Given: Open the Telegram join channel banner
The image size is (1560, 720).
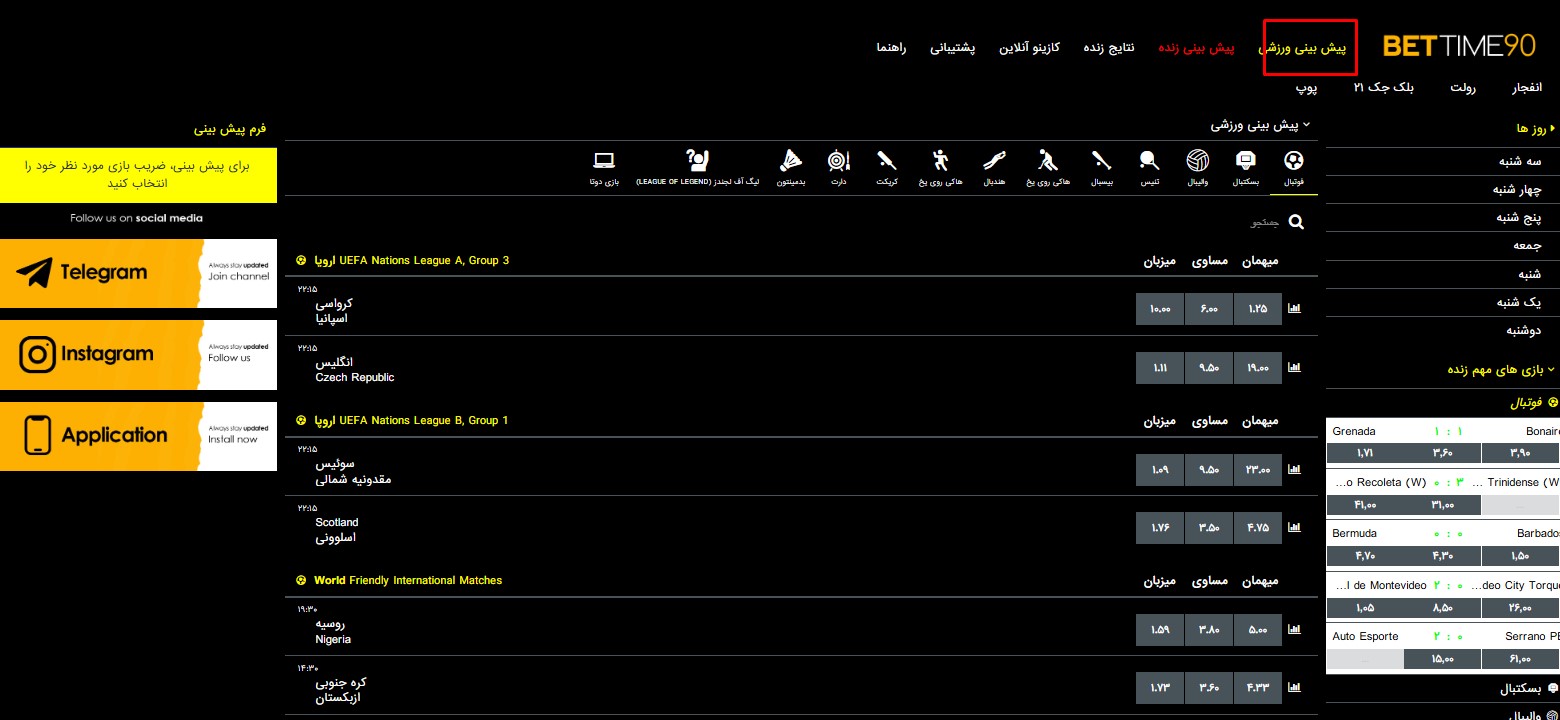Looking at the screenshot, I should 138,273.
